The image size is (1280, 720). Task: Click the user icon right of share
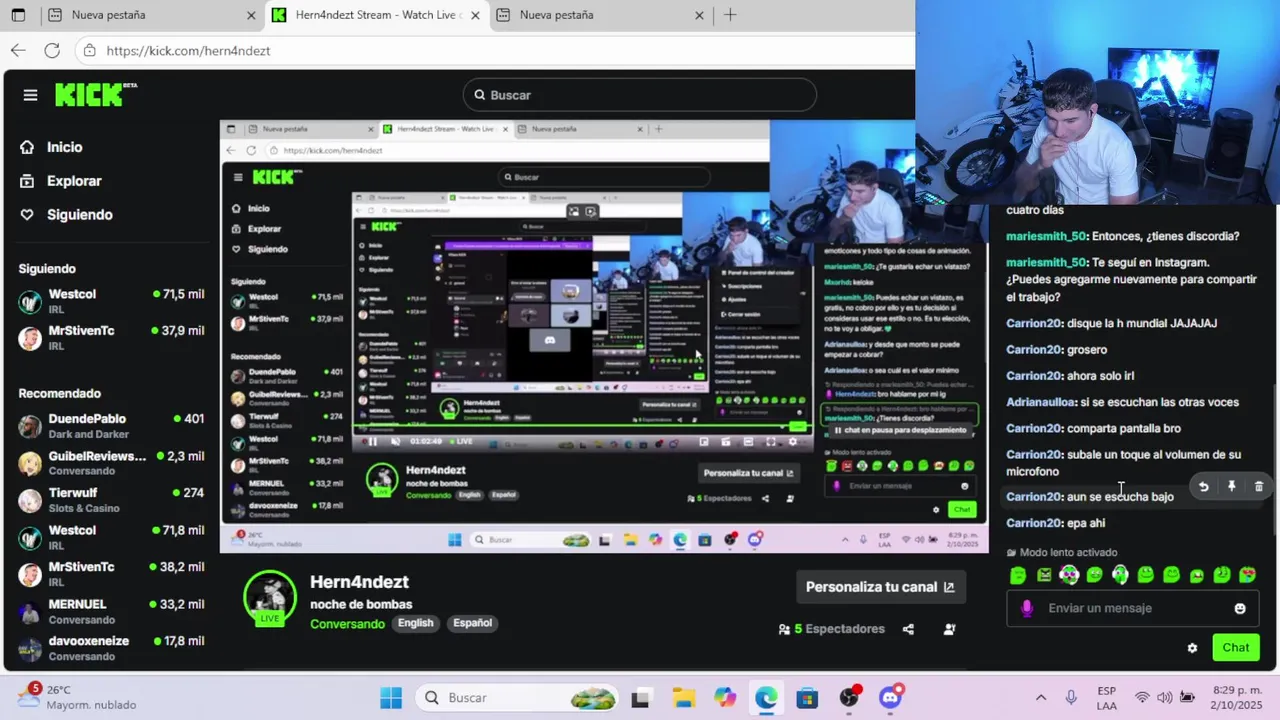point(949,629)
